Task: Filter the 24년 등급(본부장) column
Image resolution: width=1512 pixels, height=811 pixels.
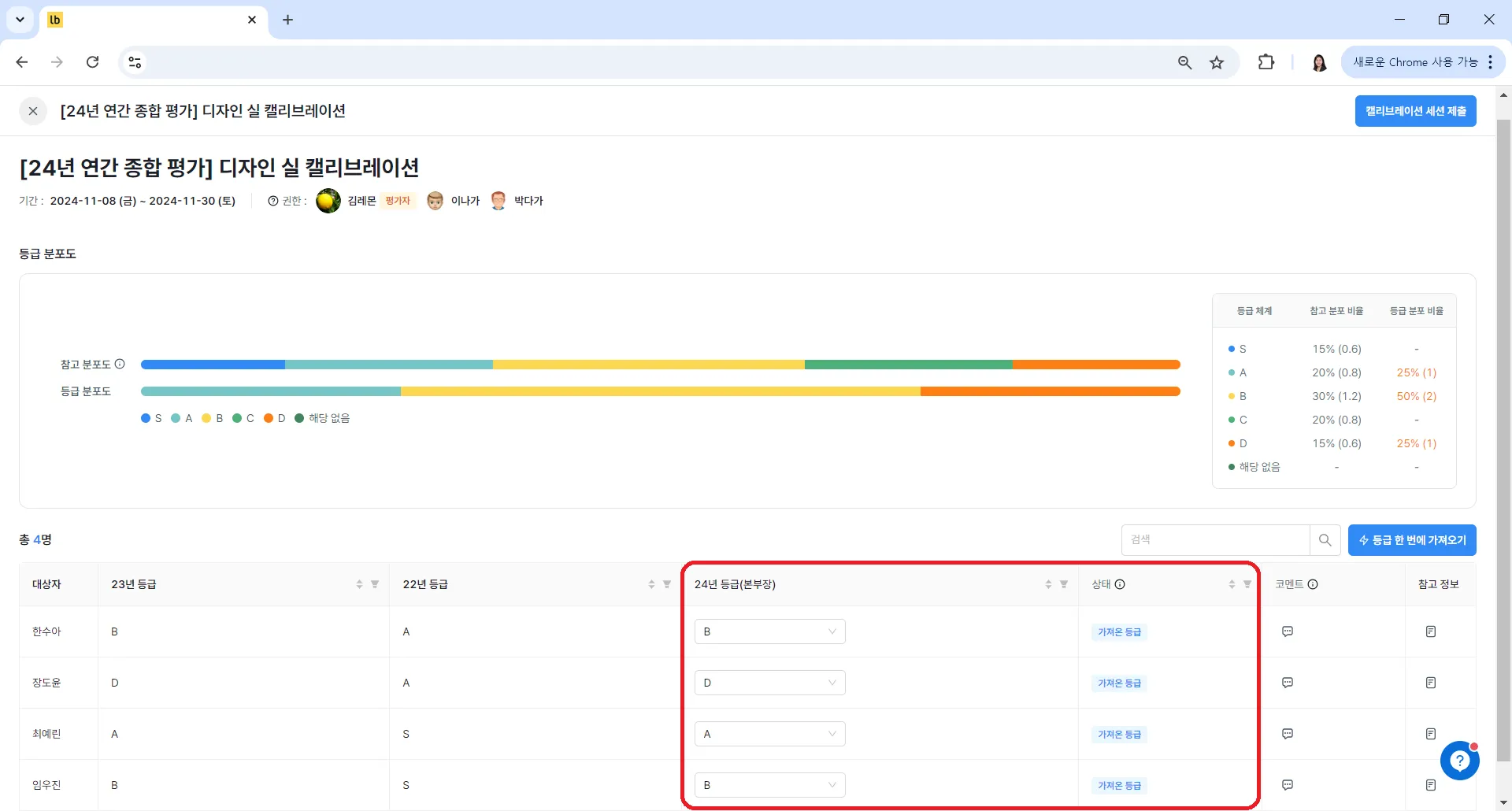Action: pyautogui.click(x=1064, y=584)
